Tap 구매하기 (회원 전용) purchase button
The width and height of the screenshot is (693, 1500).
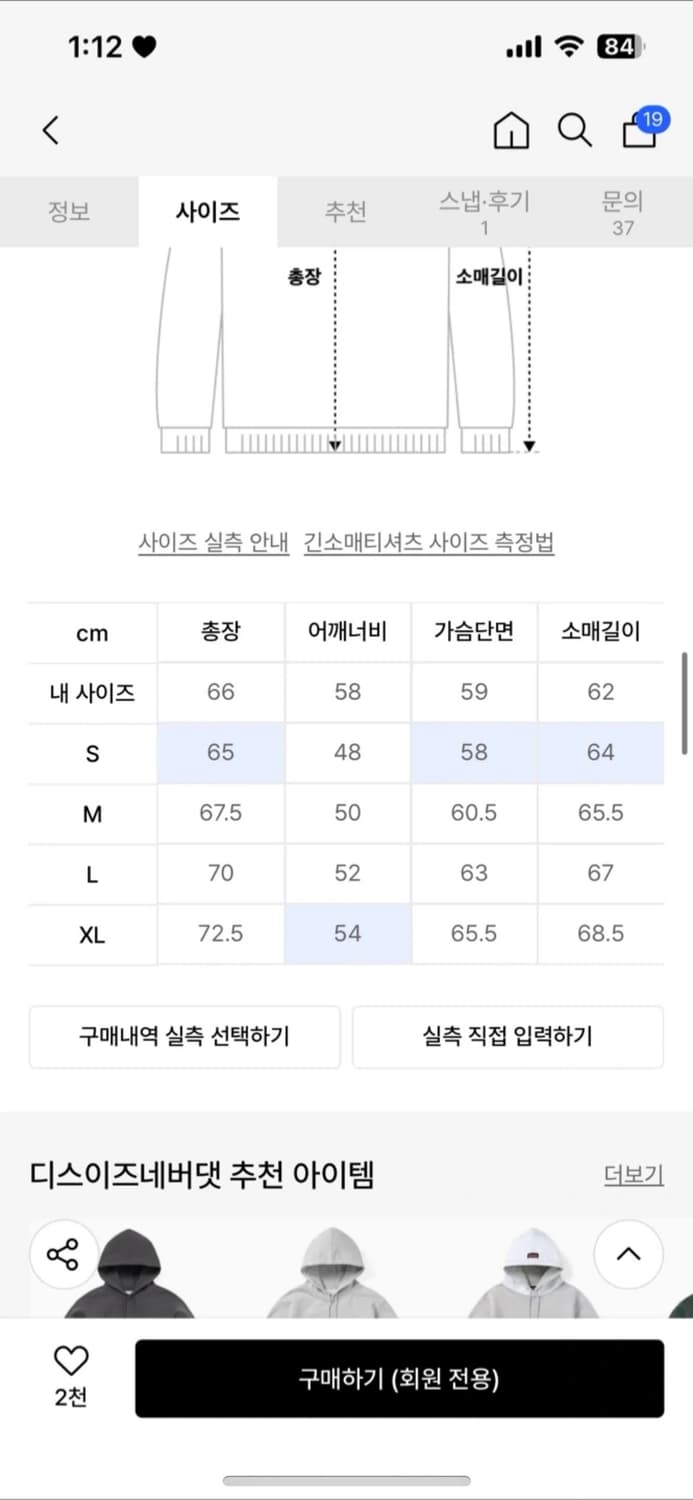click(x=399, y=1378)
